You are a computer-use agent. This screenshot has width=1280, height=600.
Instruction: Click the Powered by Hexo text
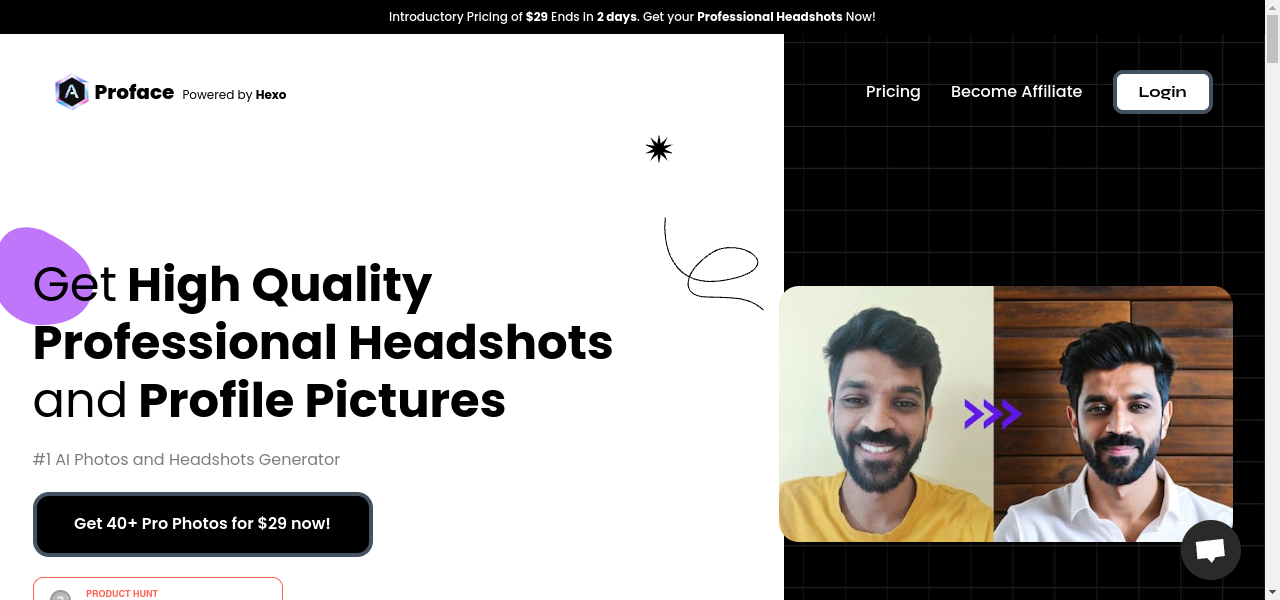point(234,95)
